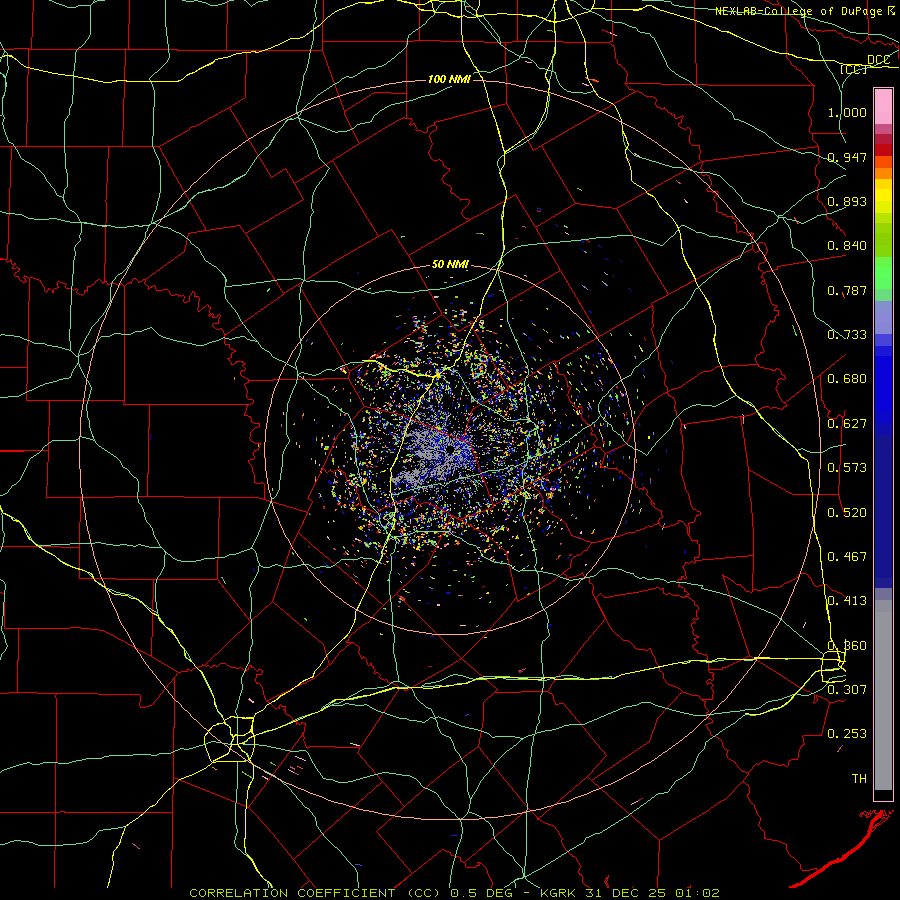Click the [CC] product label near the scale

coord(854,69)
